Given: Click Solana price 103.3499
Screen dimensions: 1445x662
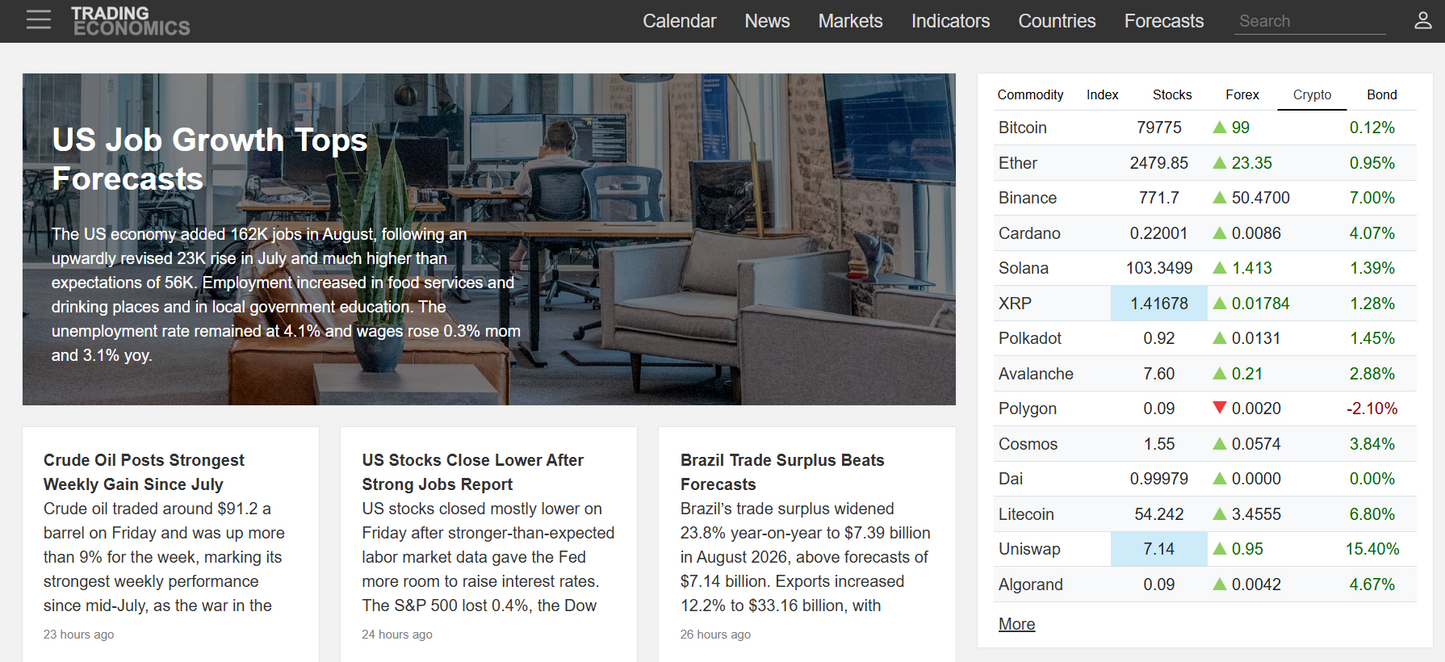Looking at the screenshot, I should 1159,268.
